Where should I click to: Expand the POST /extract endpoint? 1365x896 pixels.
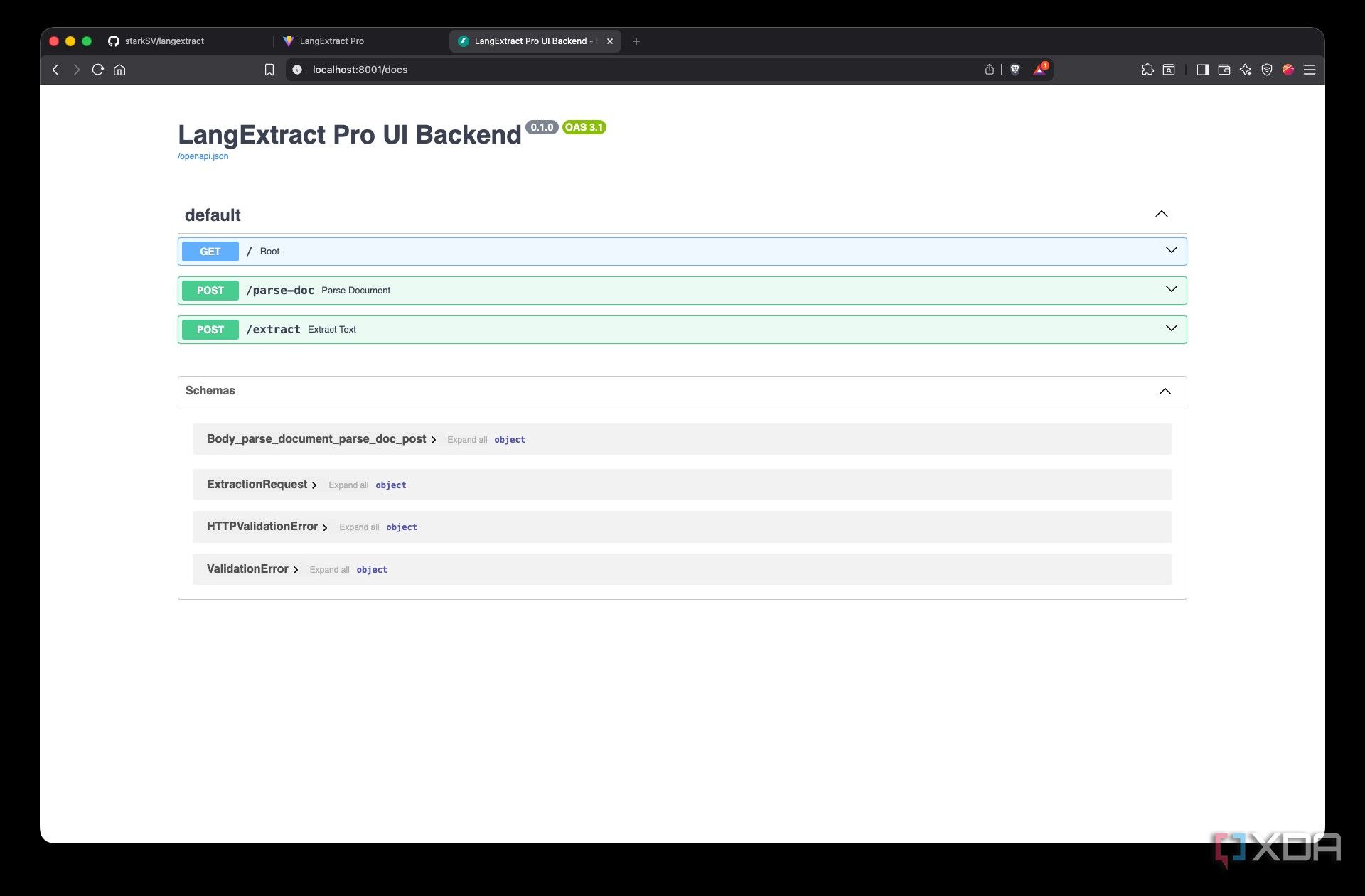point(682,330)
